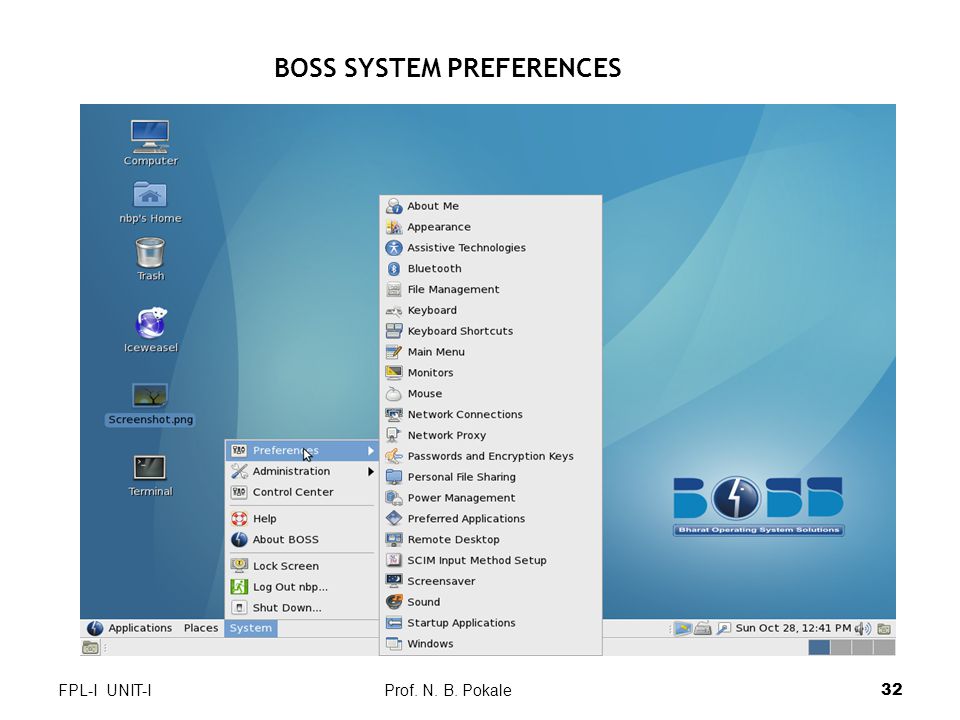
Task: Click Passwords and Encryption Keys icon
Action: point(394,456)
